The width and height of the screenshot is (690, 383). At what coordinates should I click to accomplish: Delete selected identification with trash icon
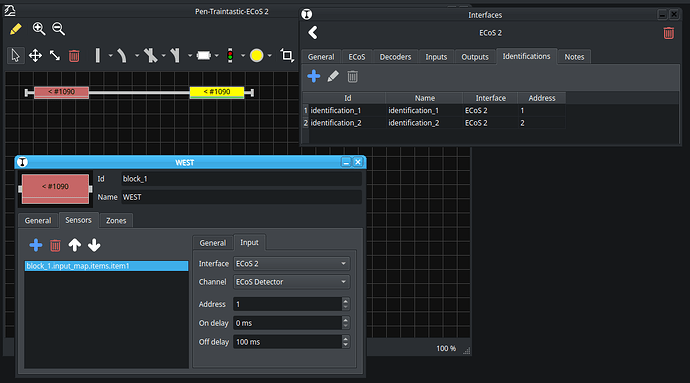tap(352, 77)
